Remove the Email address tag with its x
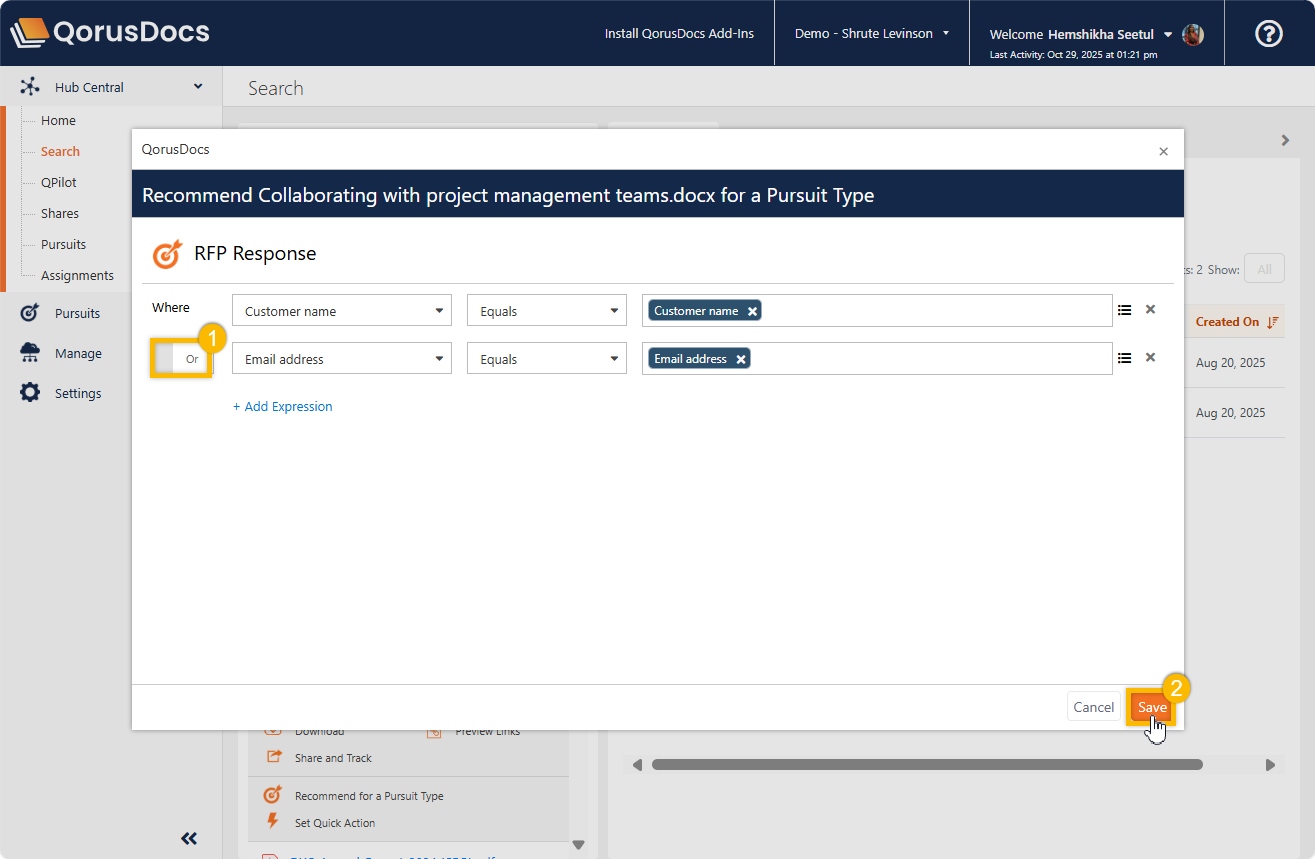Screen dimensions: 1315x859 click(741, 359)
